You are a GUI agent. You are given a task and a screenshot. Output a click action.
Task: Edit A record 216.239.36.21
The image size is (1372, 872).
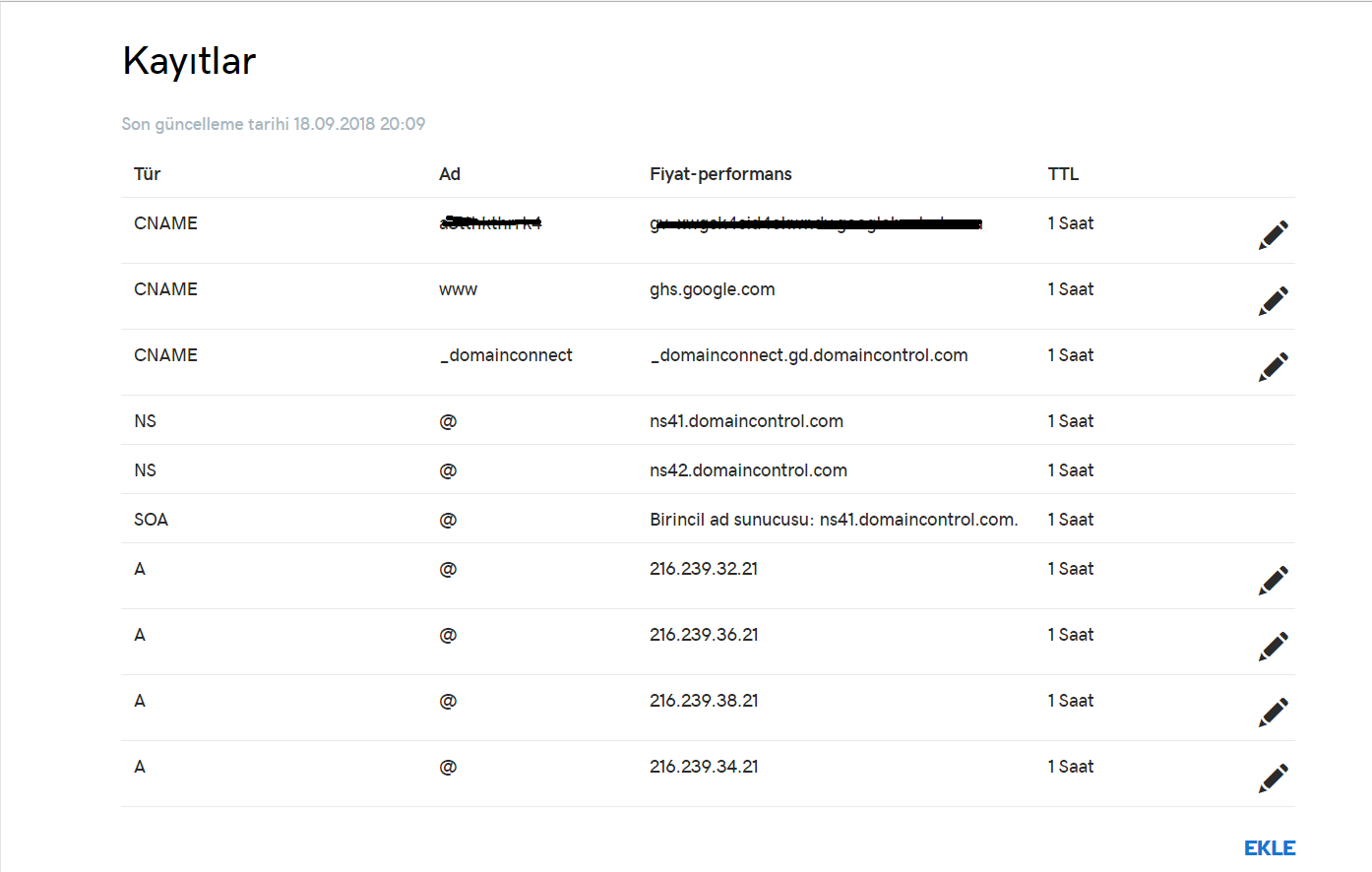click(1273, 647)
